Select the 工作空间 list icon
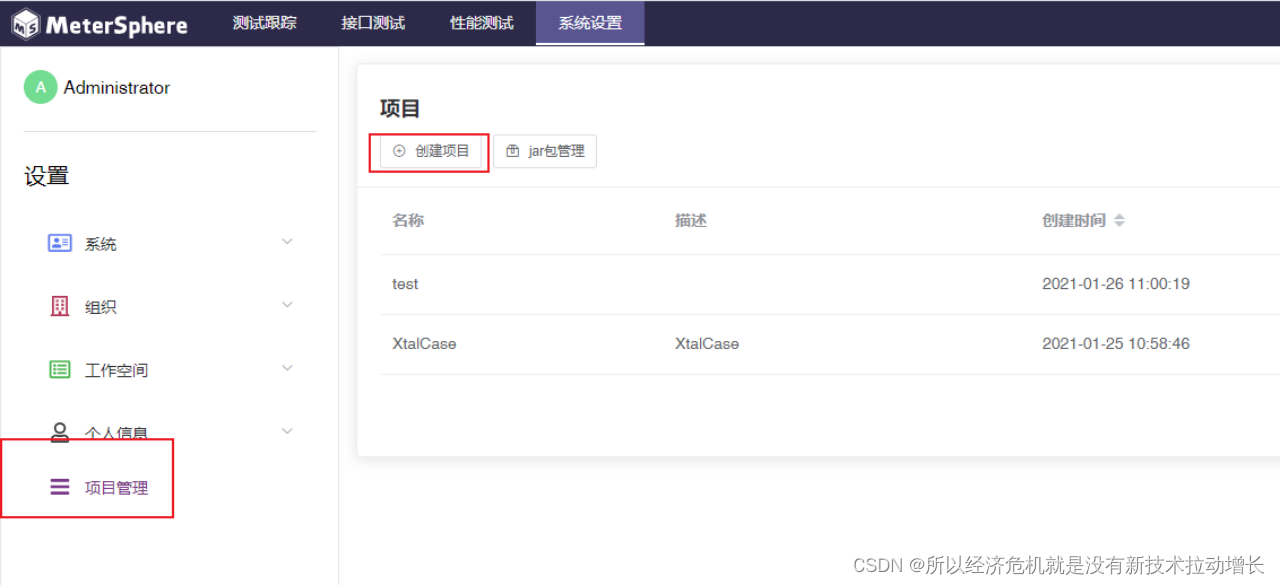 pyautogui.click(x=58, y=369)
